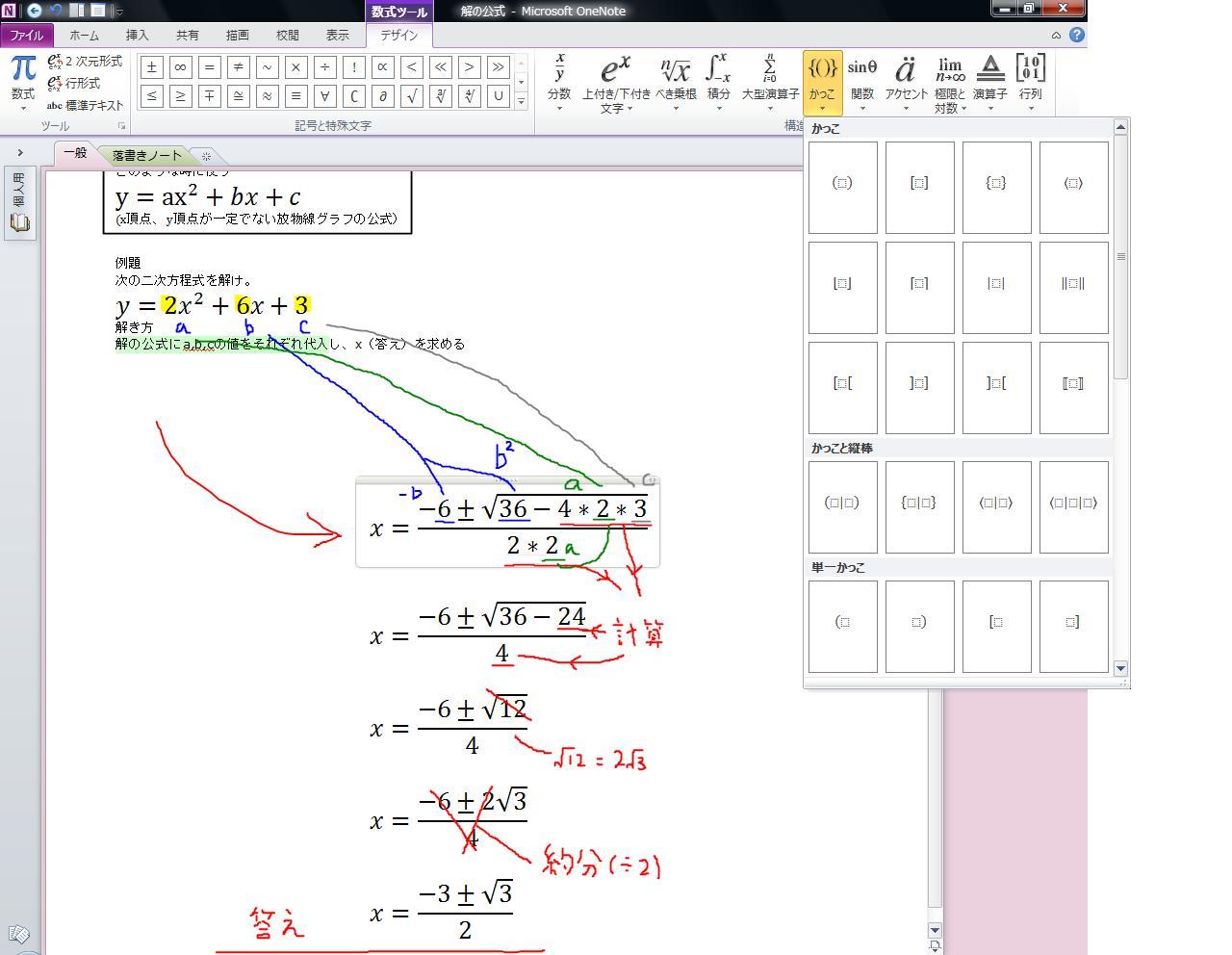The height and width of the screenshot is (955, 1232).
Task: Insert the multiplication sign symbol
Action: click(x=295, y=67)
